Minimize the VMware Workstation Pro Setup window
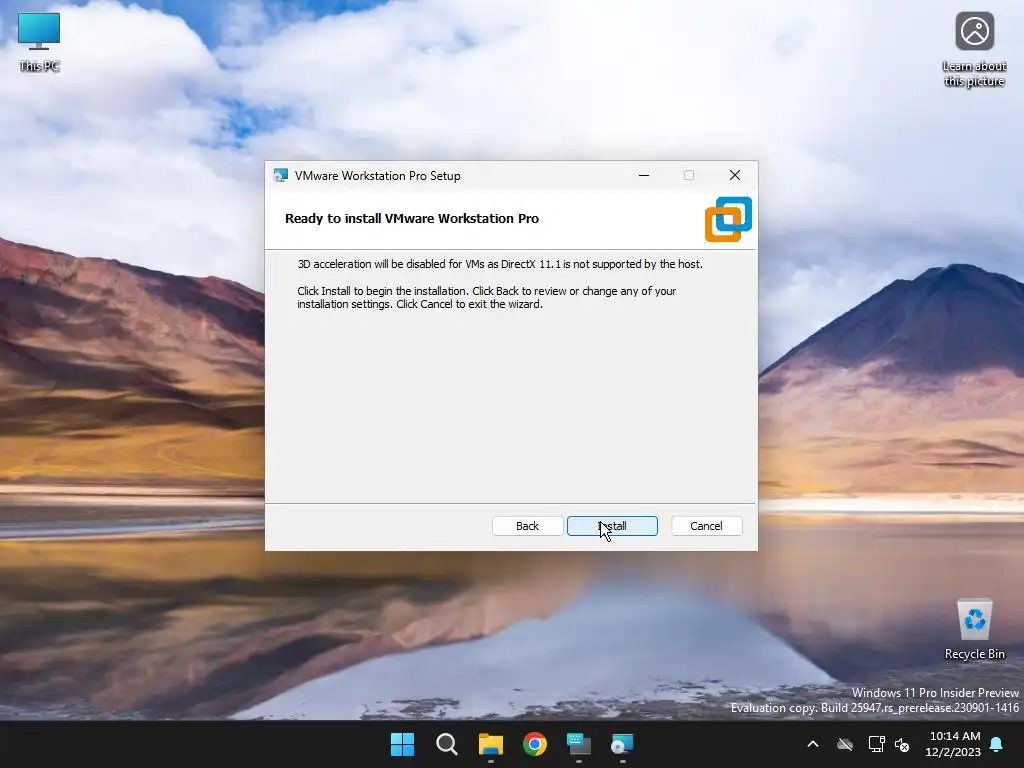 pos(644,175)
